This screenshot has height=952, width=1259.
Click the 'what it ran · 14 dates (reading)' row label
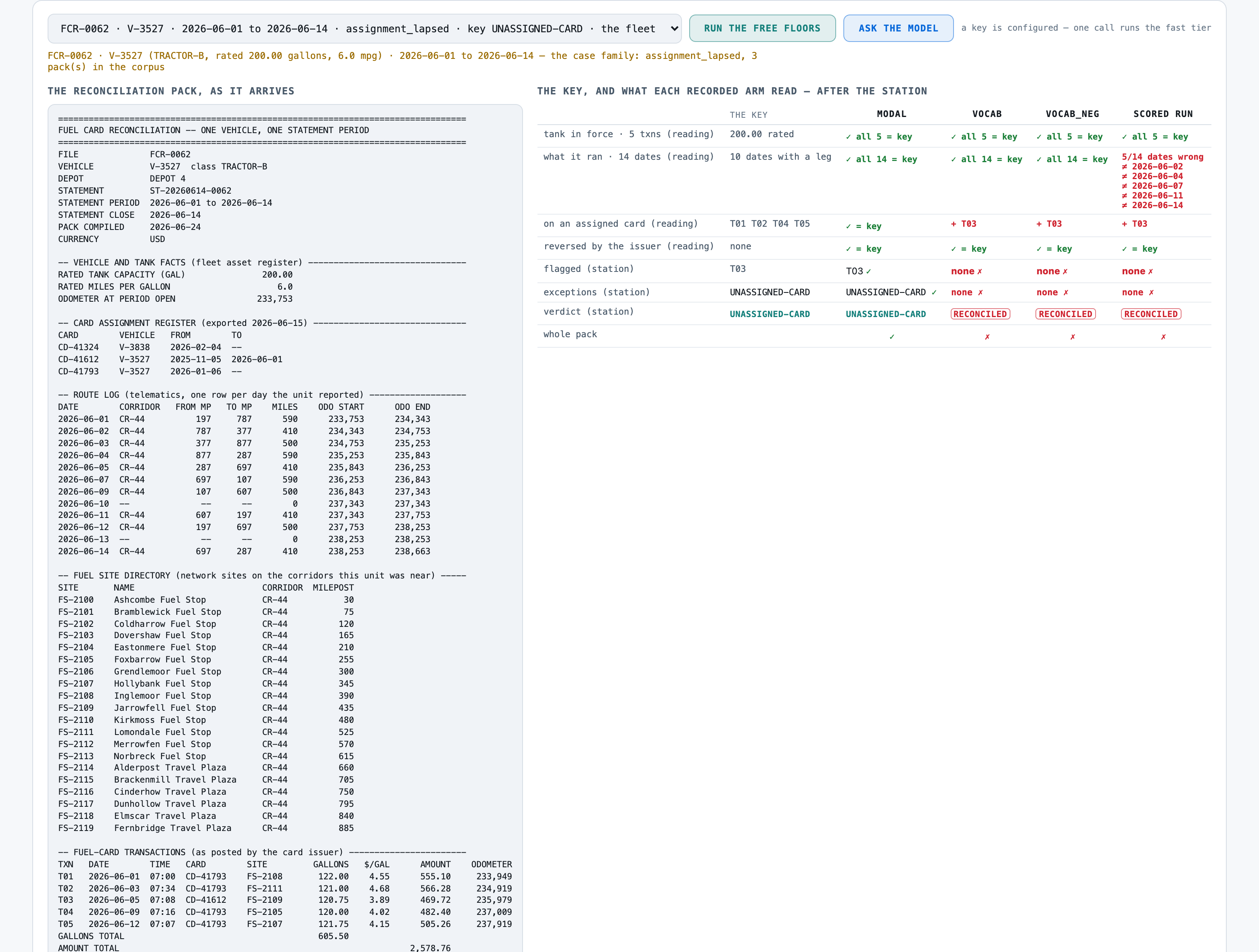pyautogui.click(x=628, y=157)
